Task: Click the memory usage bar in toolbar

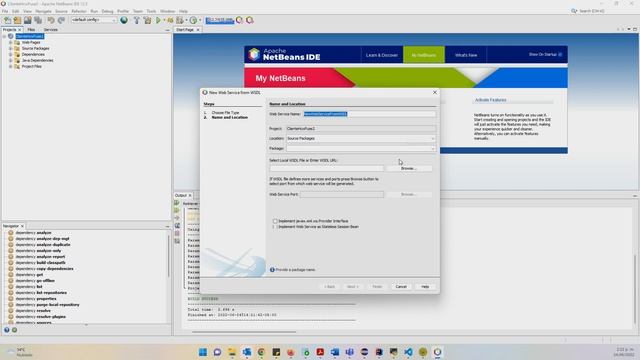Action: click(220, 20)
